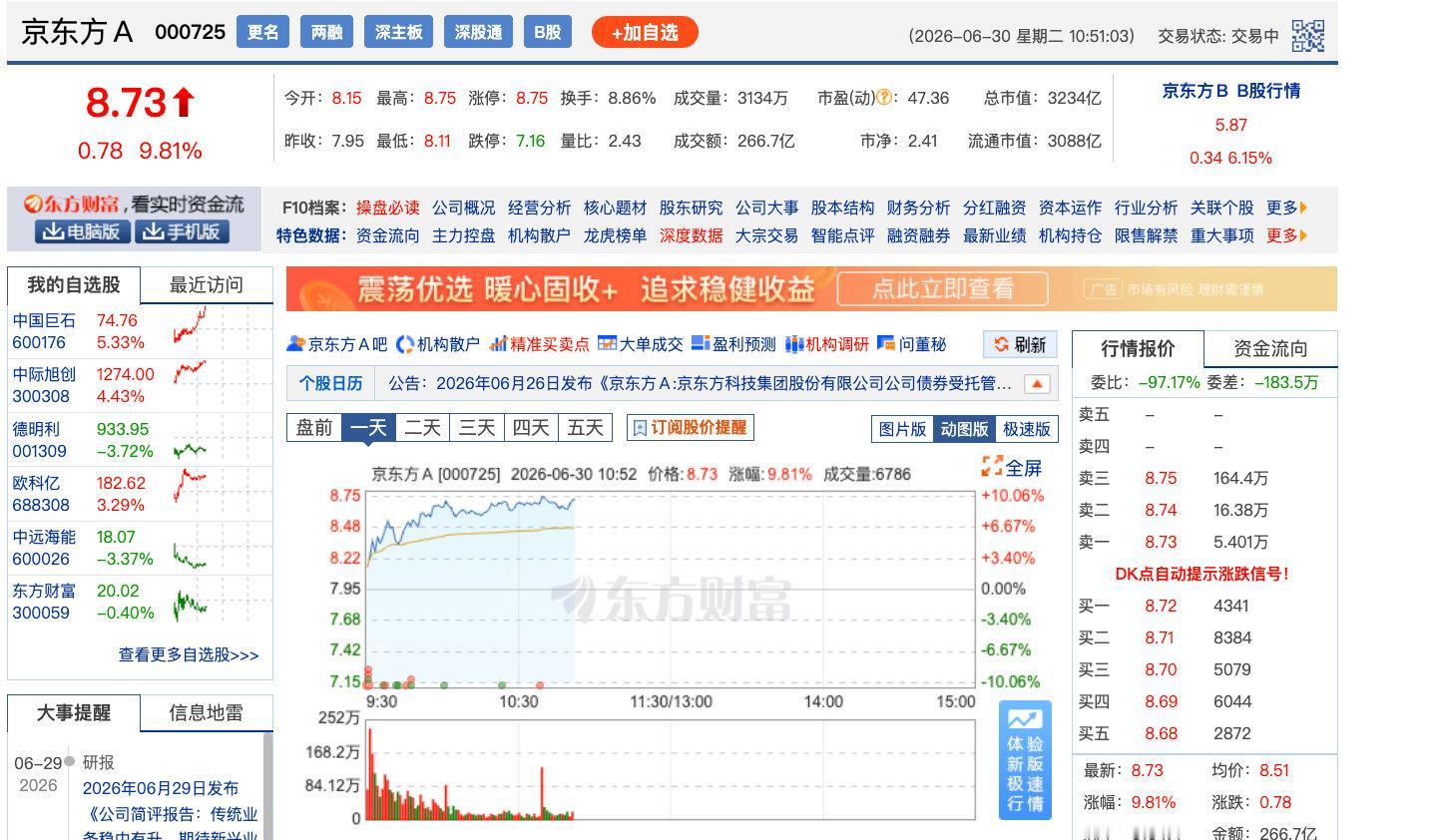This screenshot has height=840, width=1439.
Task: Open 中远海能 600026 watchlist entry
Action: (x=140, y=548)
